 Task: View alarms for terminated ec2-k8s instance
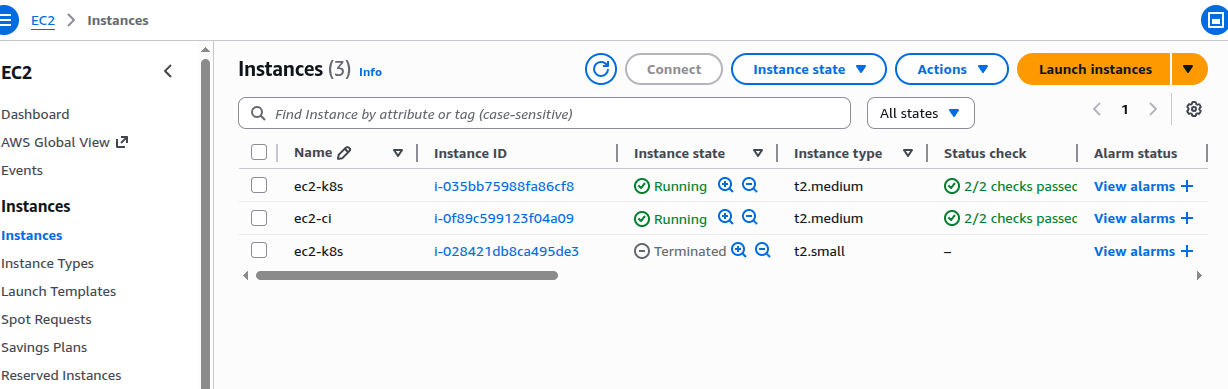click(x=1134, y=251)
